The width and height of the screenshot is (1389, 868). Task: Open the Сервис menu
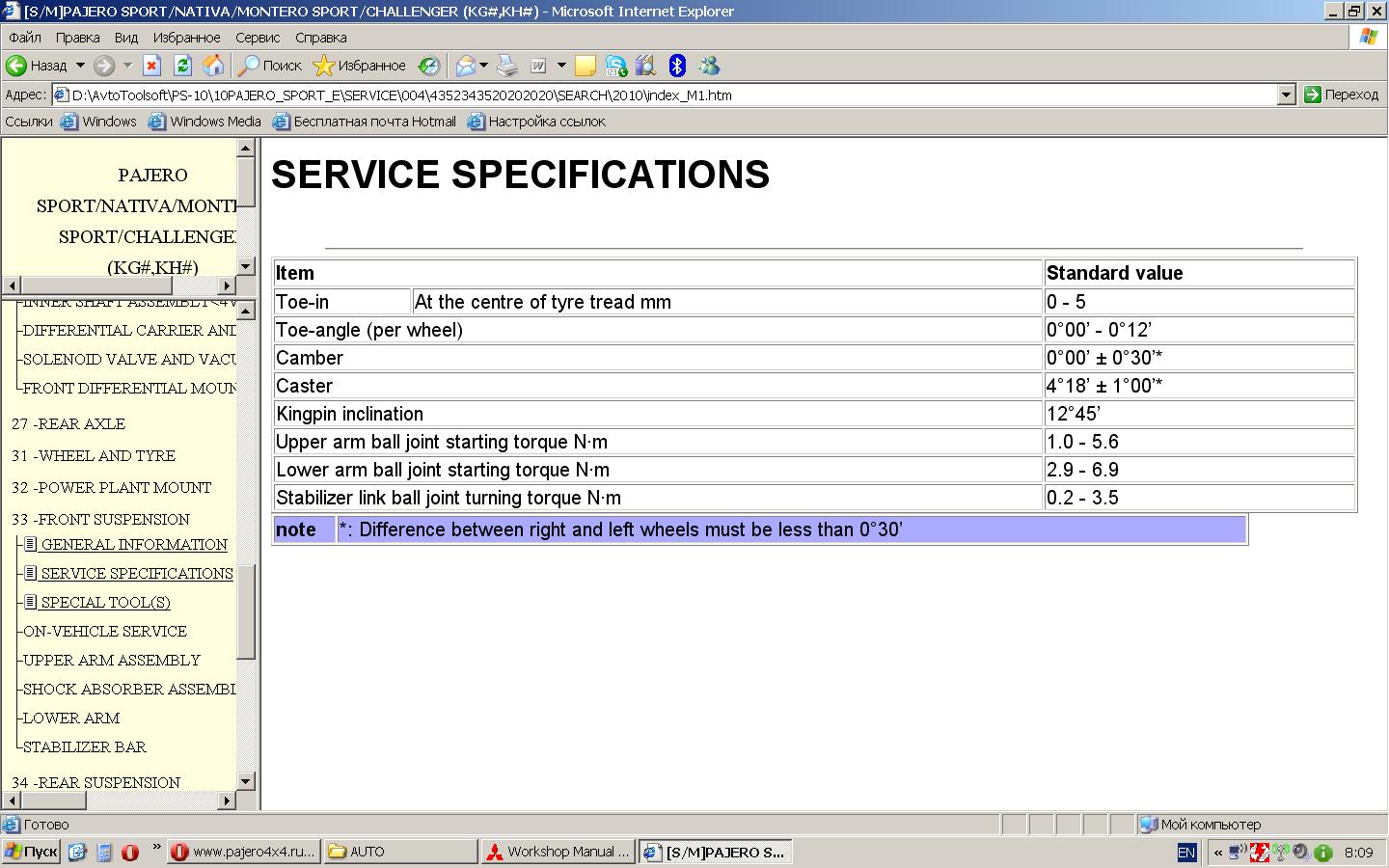coord(258,38)
